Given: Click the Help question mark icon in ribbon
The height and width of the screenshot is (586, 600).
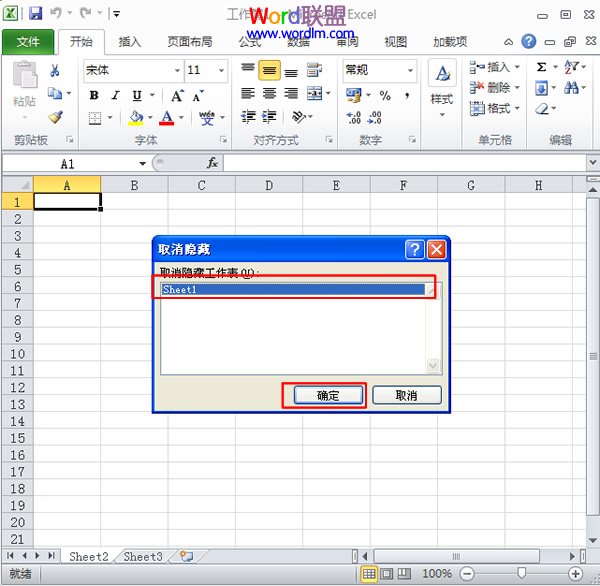Looking at the screenshot, I should point(528,42).
